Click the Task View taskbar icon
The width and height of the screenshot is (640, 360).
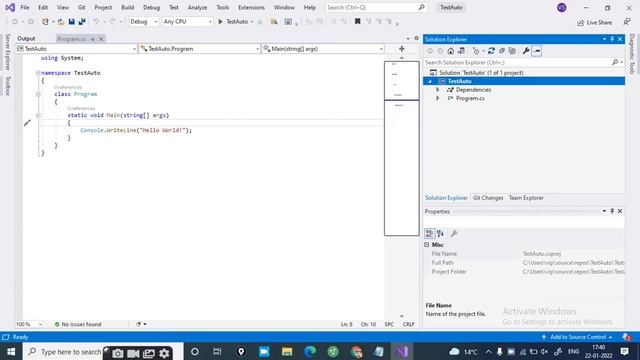click(218, 352)
